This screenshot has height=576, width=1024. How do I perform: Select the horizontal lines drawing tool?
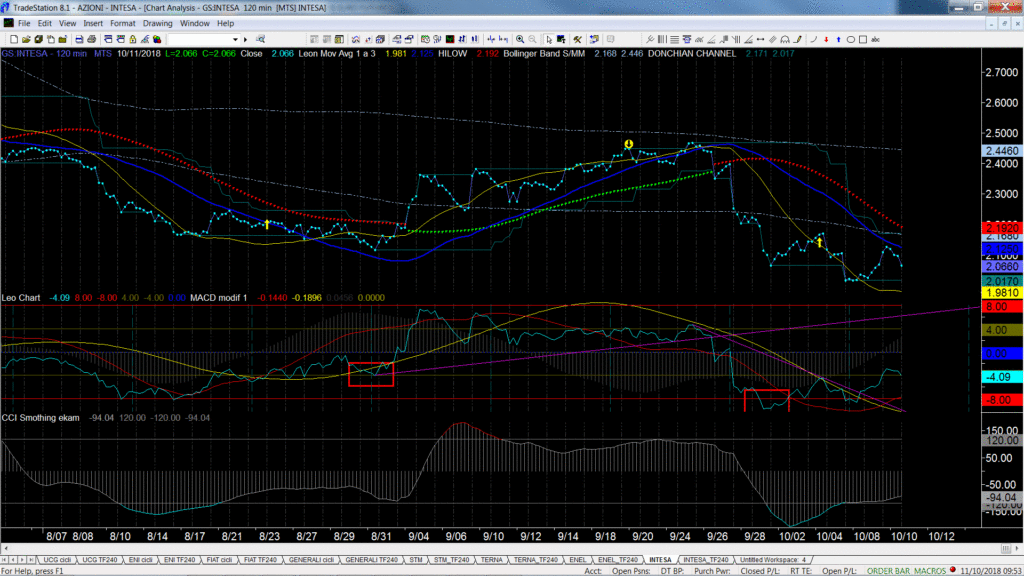coord(675,40)
